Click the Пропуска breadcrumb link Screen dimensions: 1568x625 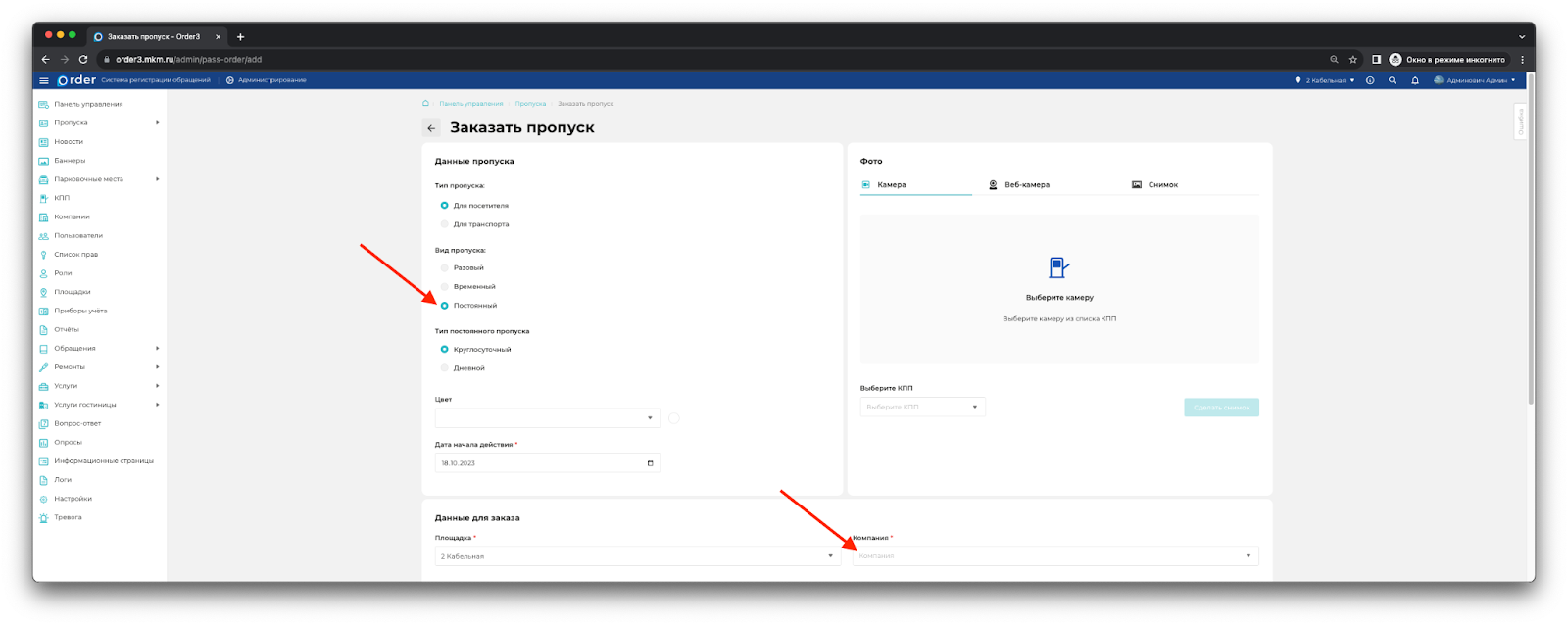point(530,104)
